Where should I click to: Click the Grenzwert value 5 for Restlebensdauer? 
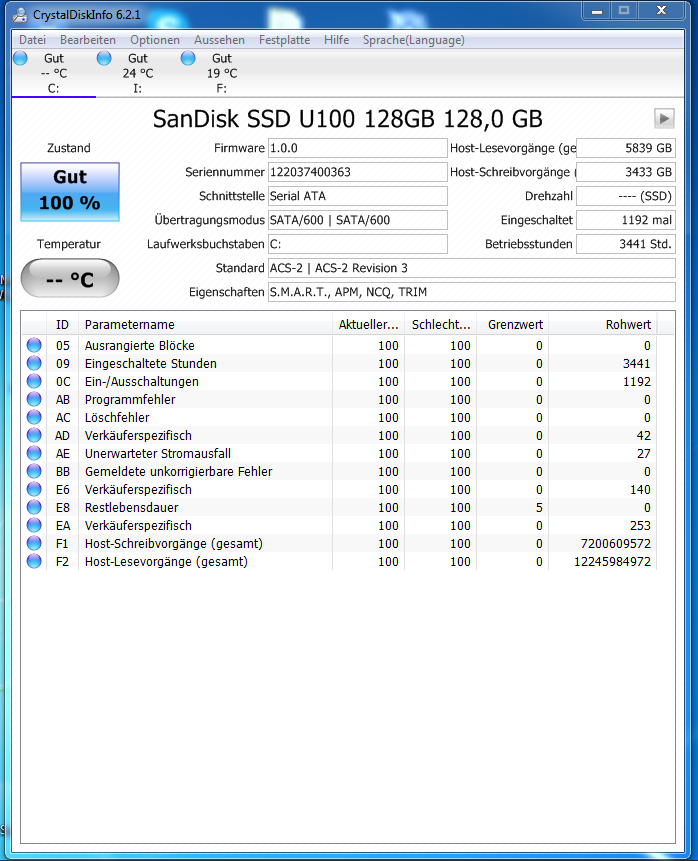click(x=539, y=507)
